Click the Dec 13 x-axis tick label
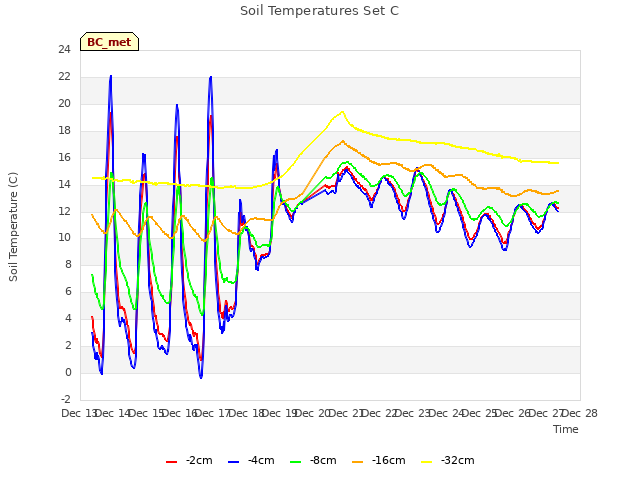 click(79, 413)
